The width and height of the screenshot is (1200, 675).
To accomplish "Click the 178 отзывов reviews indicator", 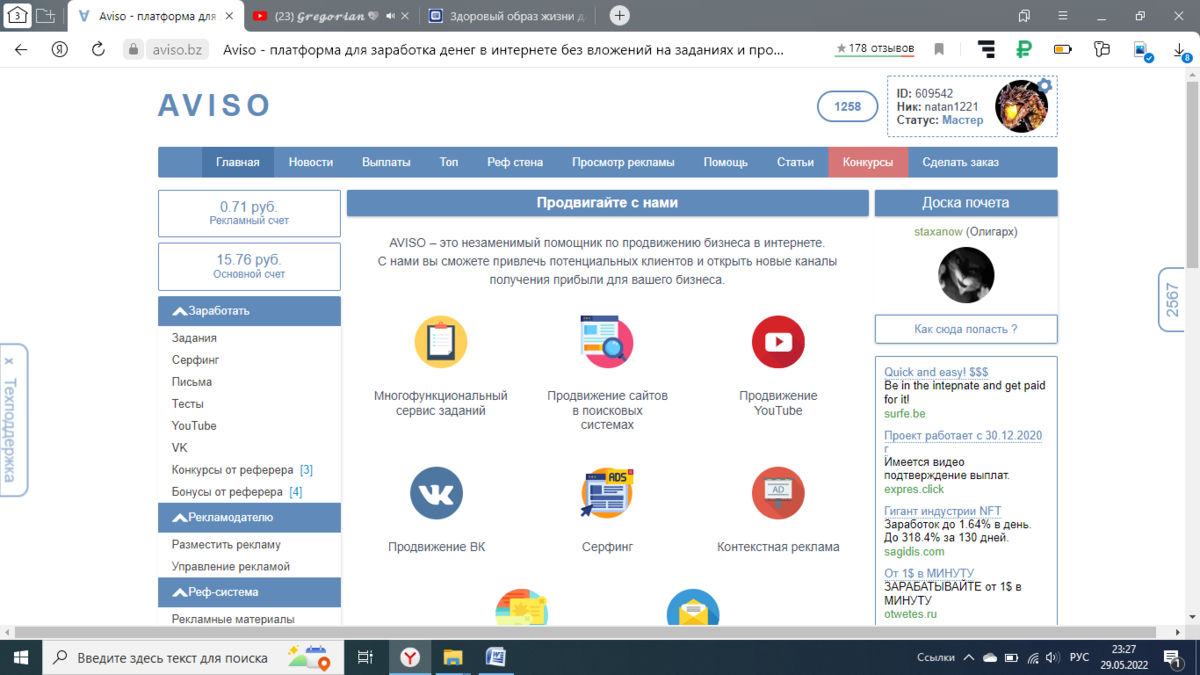I will tap(875, 48).
